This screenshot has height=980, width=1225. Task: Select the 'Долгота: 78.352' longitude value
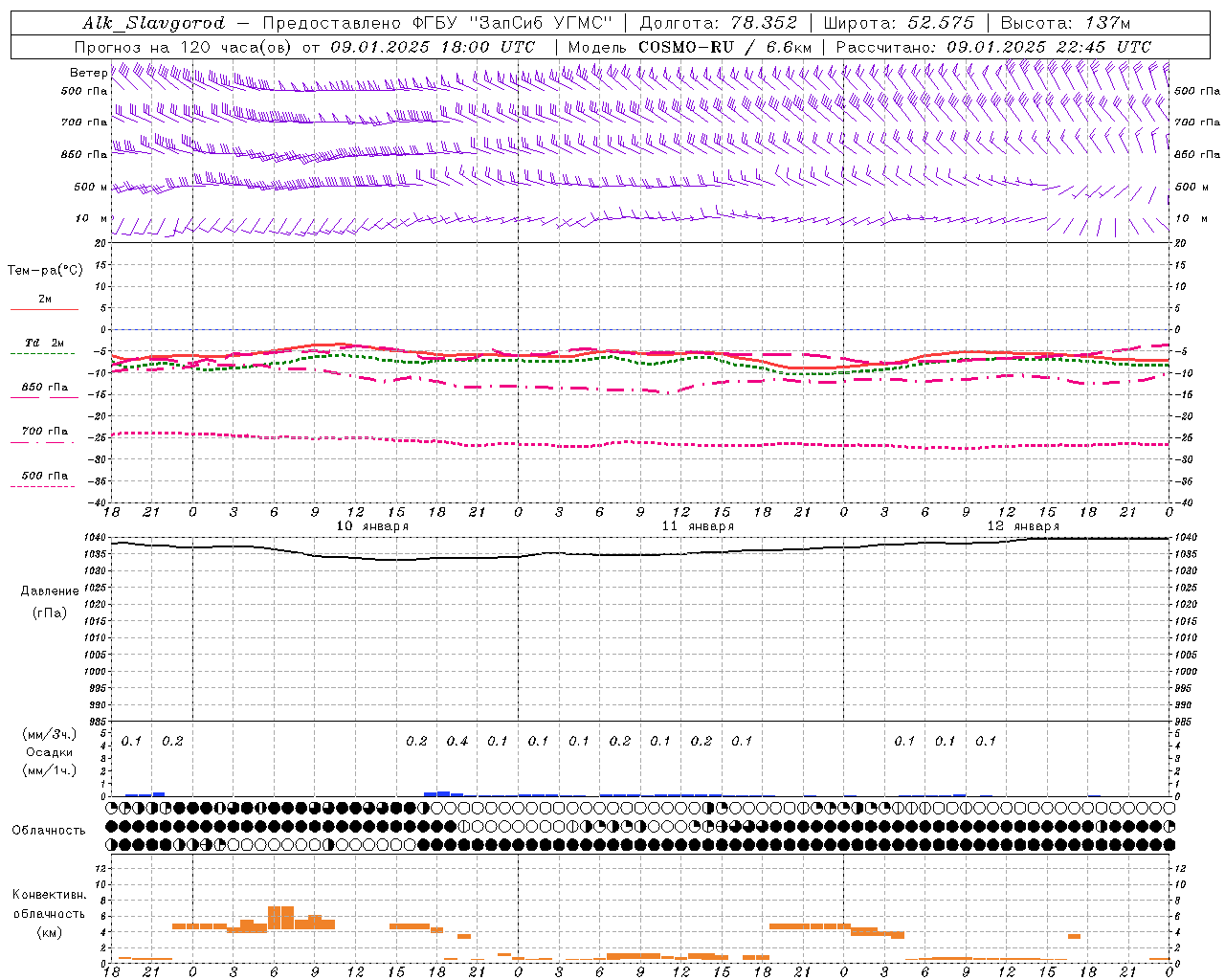tap(717, 23)
